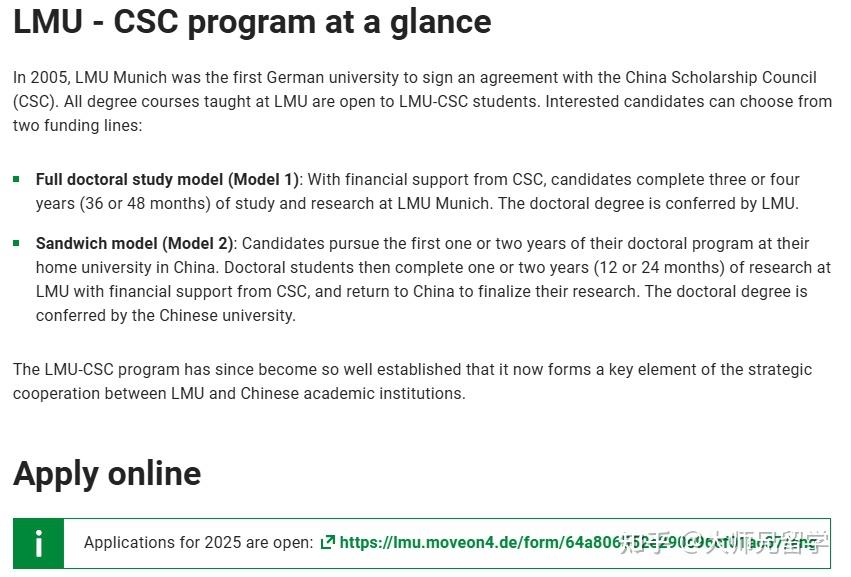Click the green info box left edge
This screenshot has height=577, width=851.
[x=13, y=543]
